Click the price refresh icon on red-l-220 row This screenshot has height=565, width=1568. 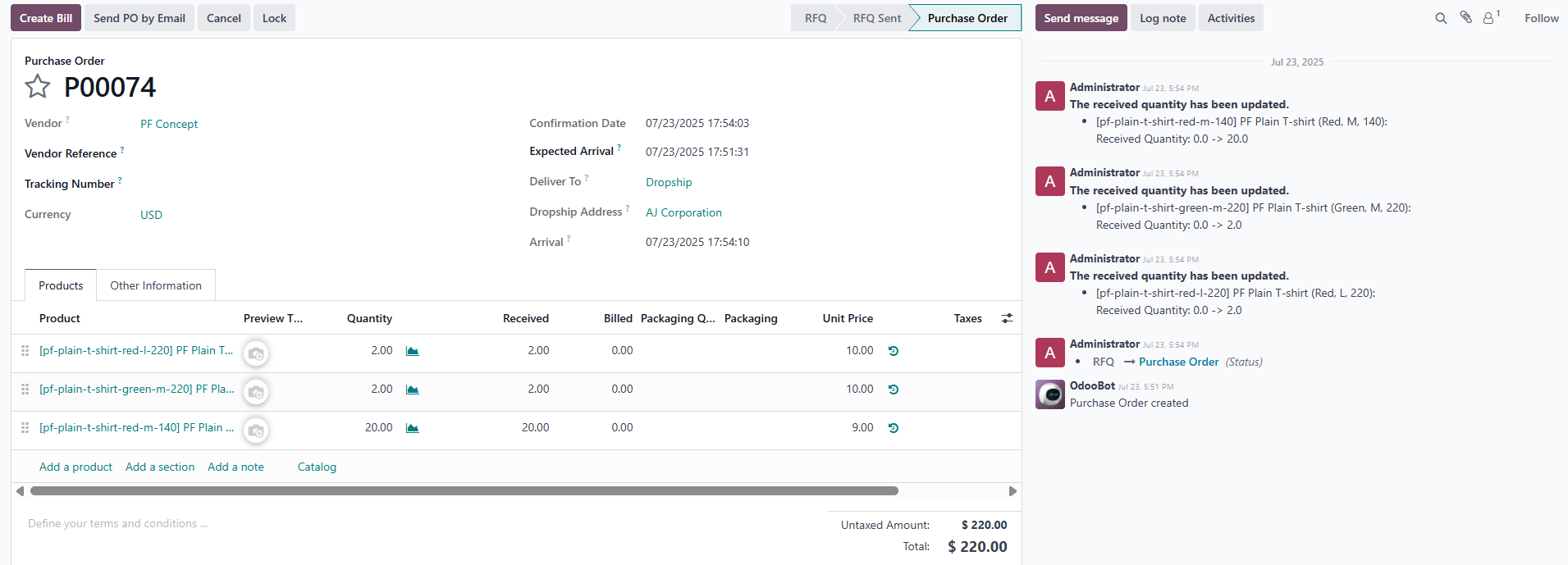tap(894, 351)
